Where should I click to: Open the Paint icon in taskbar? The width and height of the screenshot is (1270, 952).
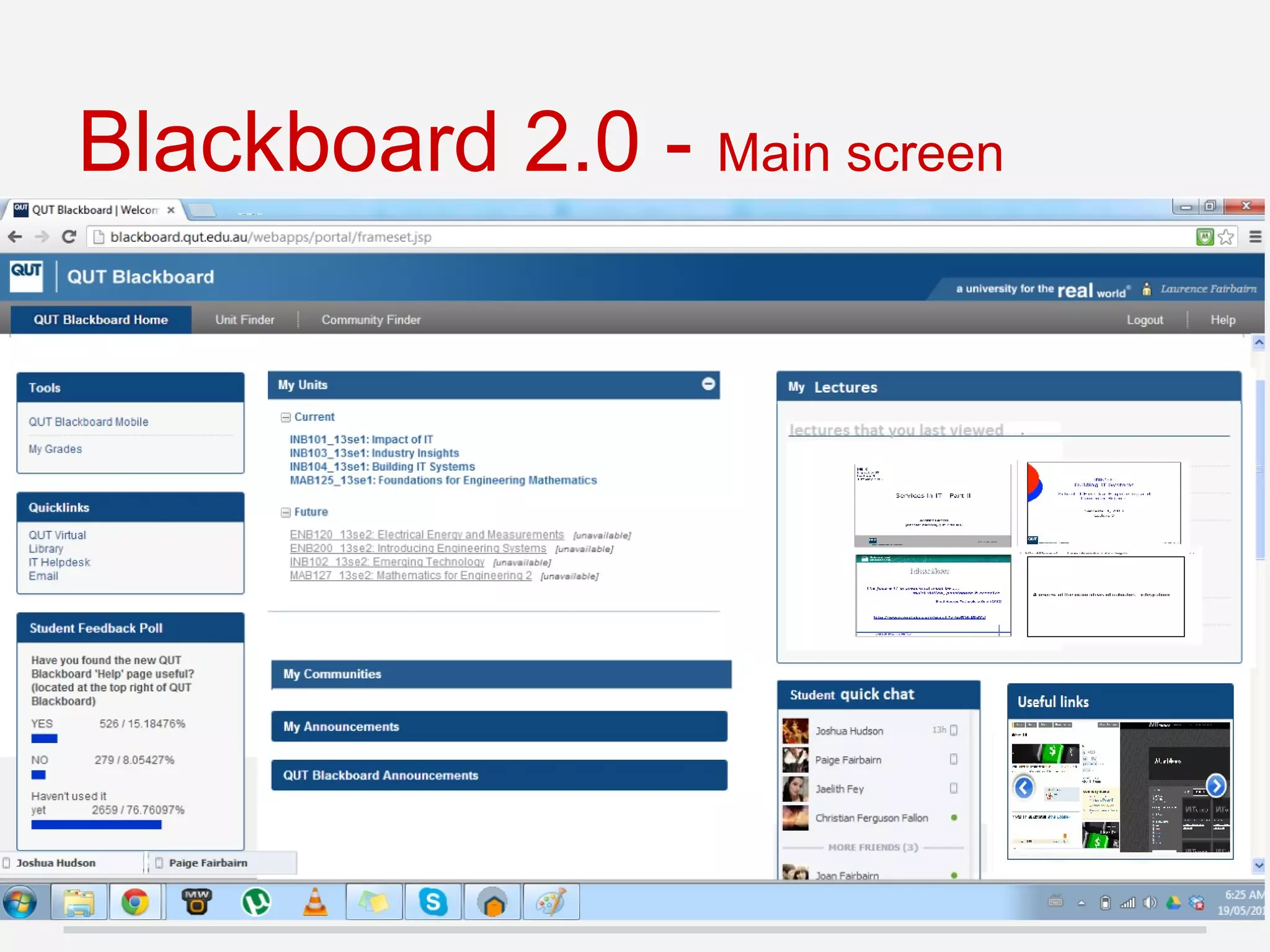551,902
